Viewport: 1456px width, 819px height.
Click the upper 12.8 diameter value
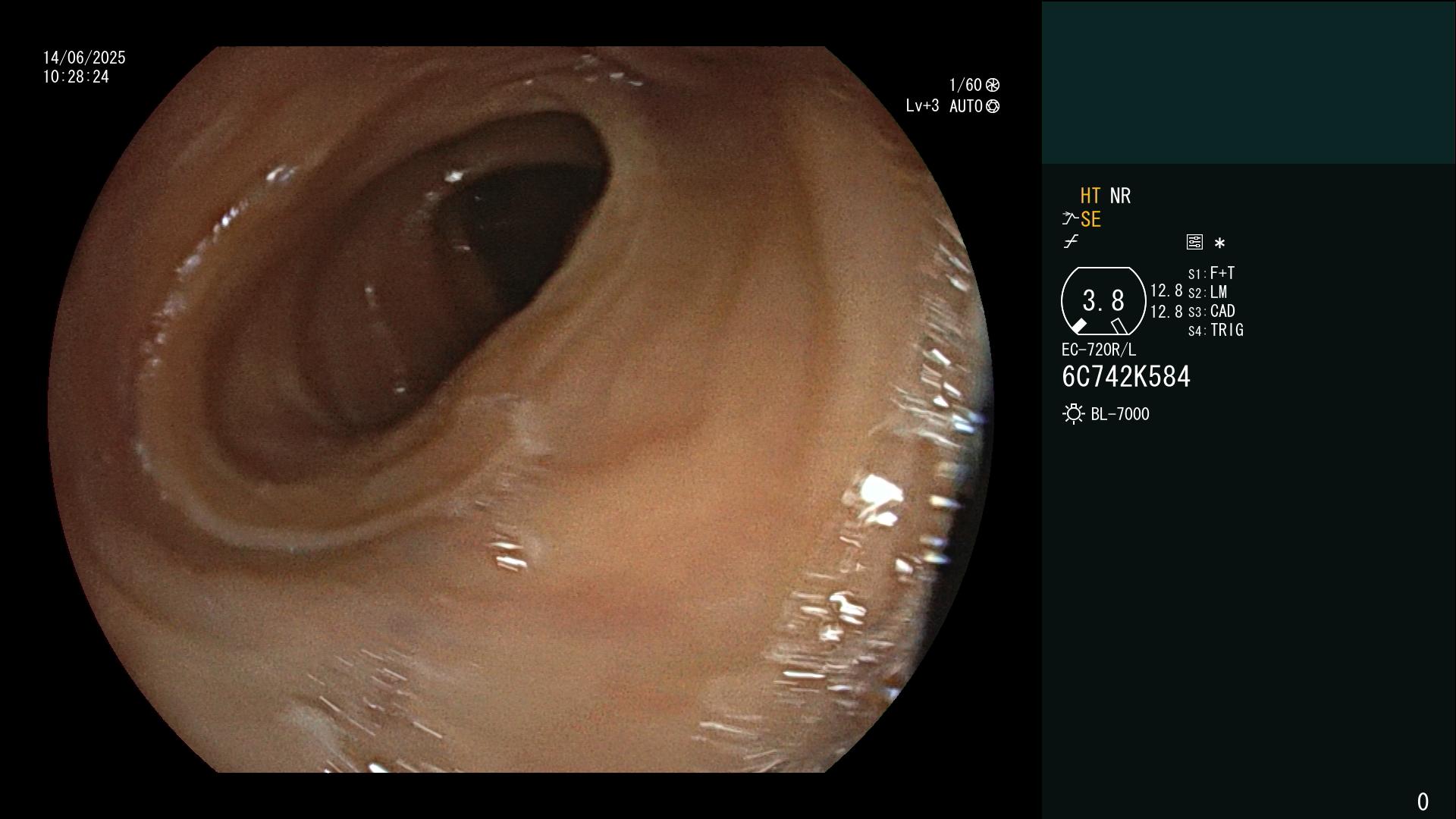click(1166, 291)
